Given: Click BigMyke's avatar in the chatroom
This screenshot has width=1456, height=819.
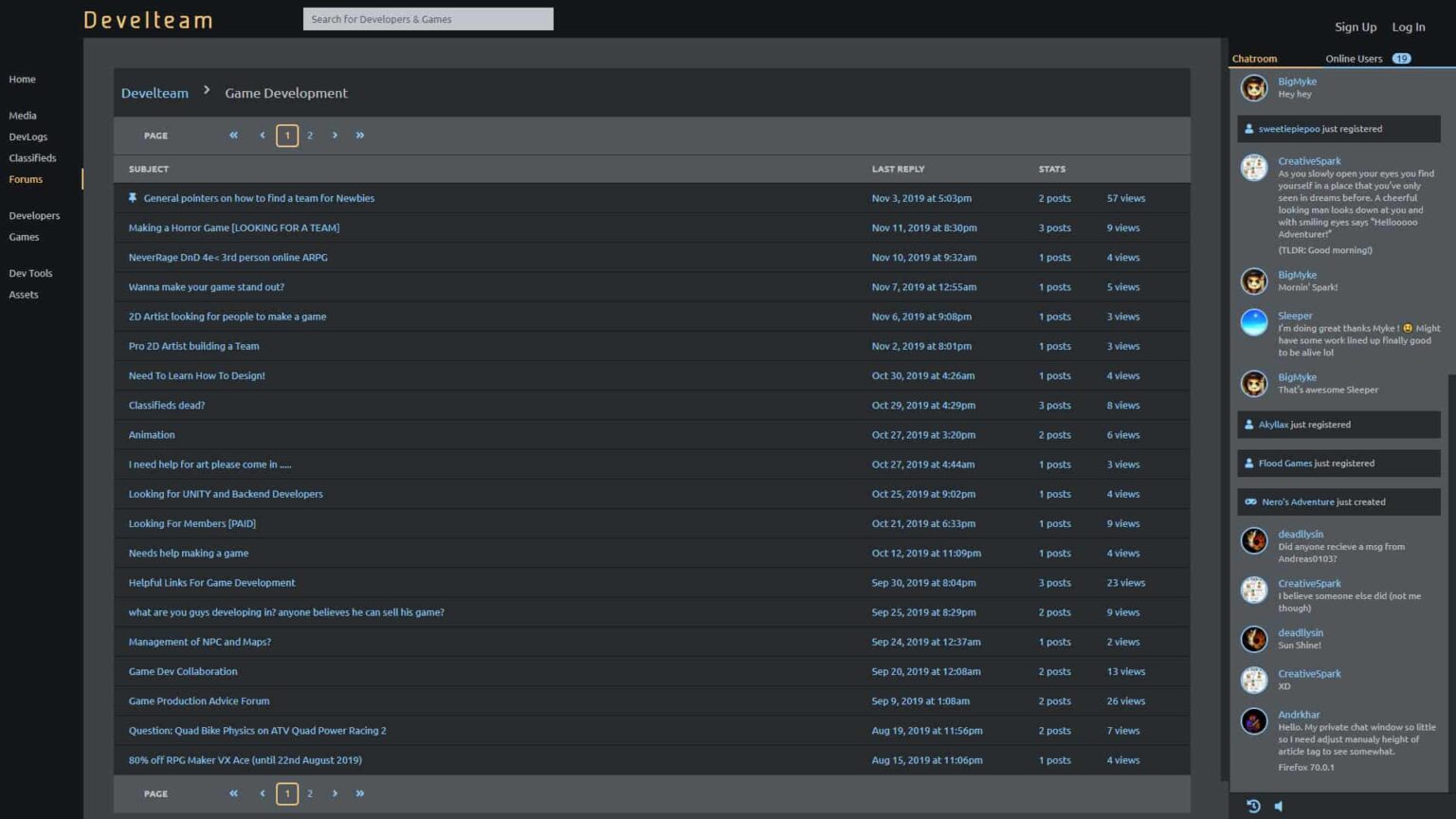Looking at the screenshot, I should coord(1253,87).
